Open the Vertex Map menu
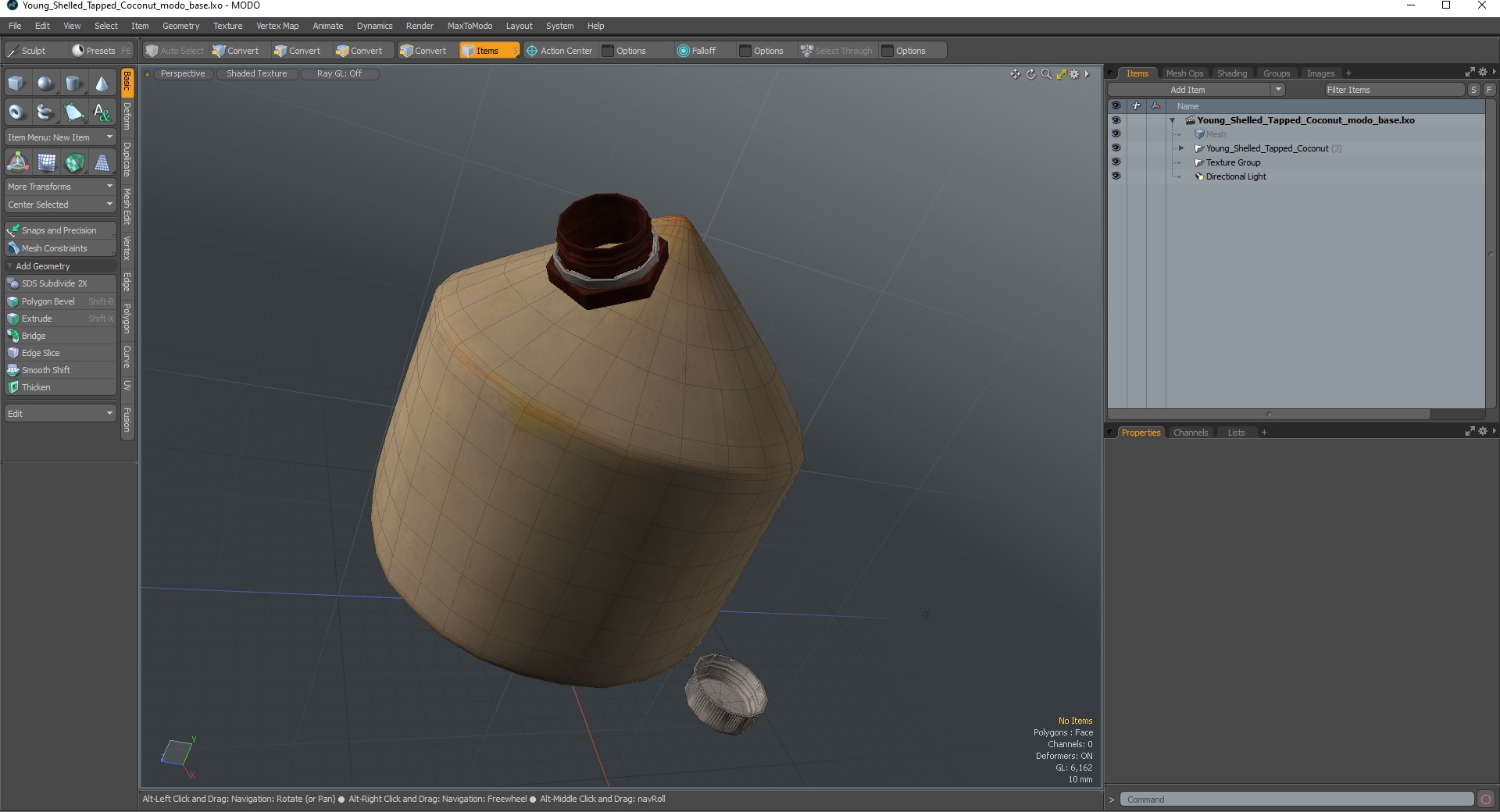 277,26
